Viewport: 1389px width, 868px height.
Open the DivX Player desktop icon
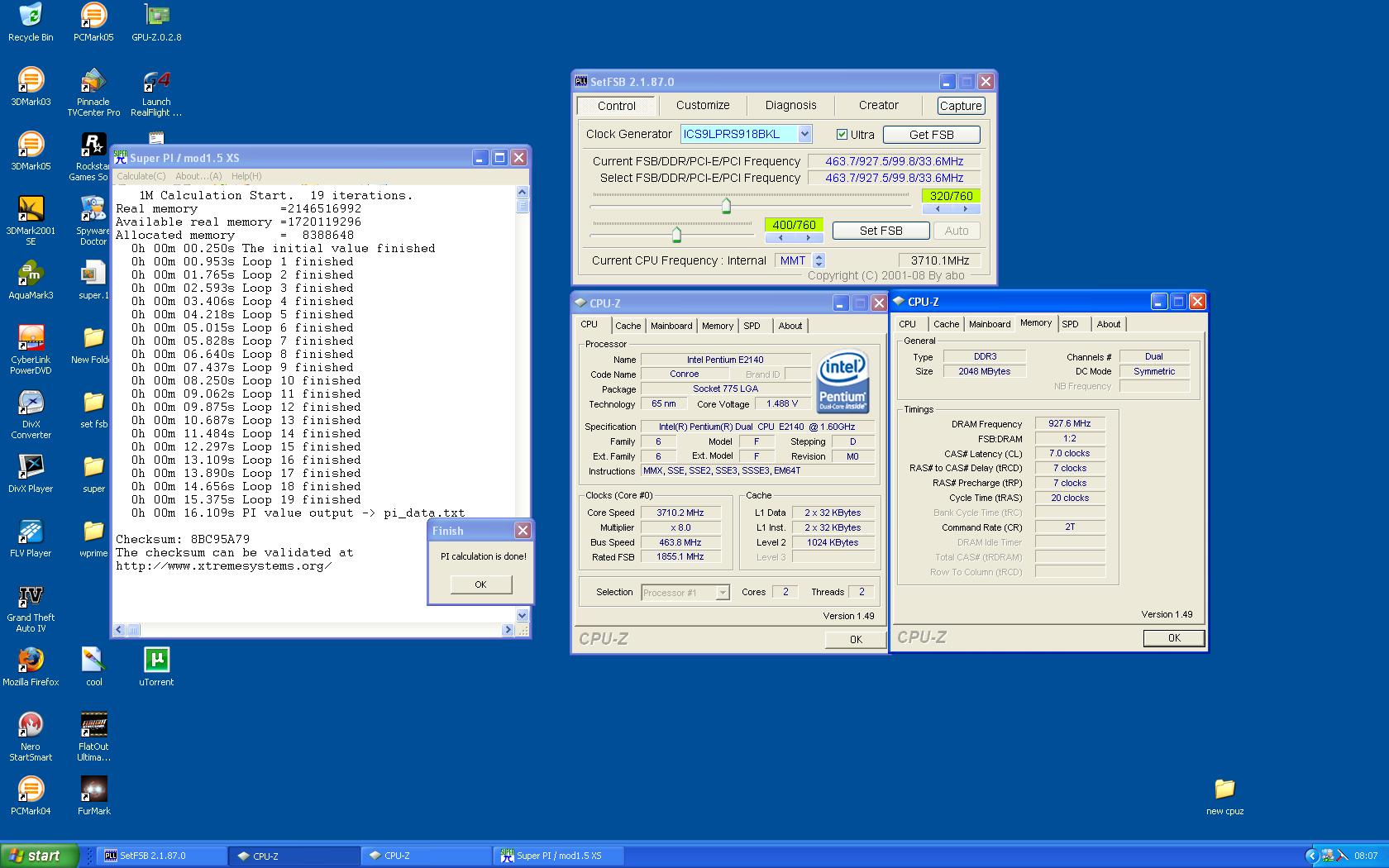pyautogui.click(x=31, y=474)
